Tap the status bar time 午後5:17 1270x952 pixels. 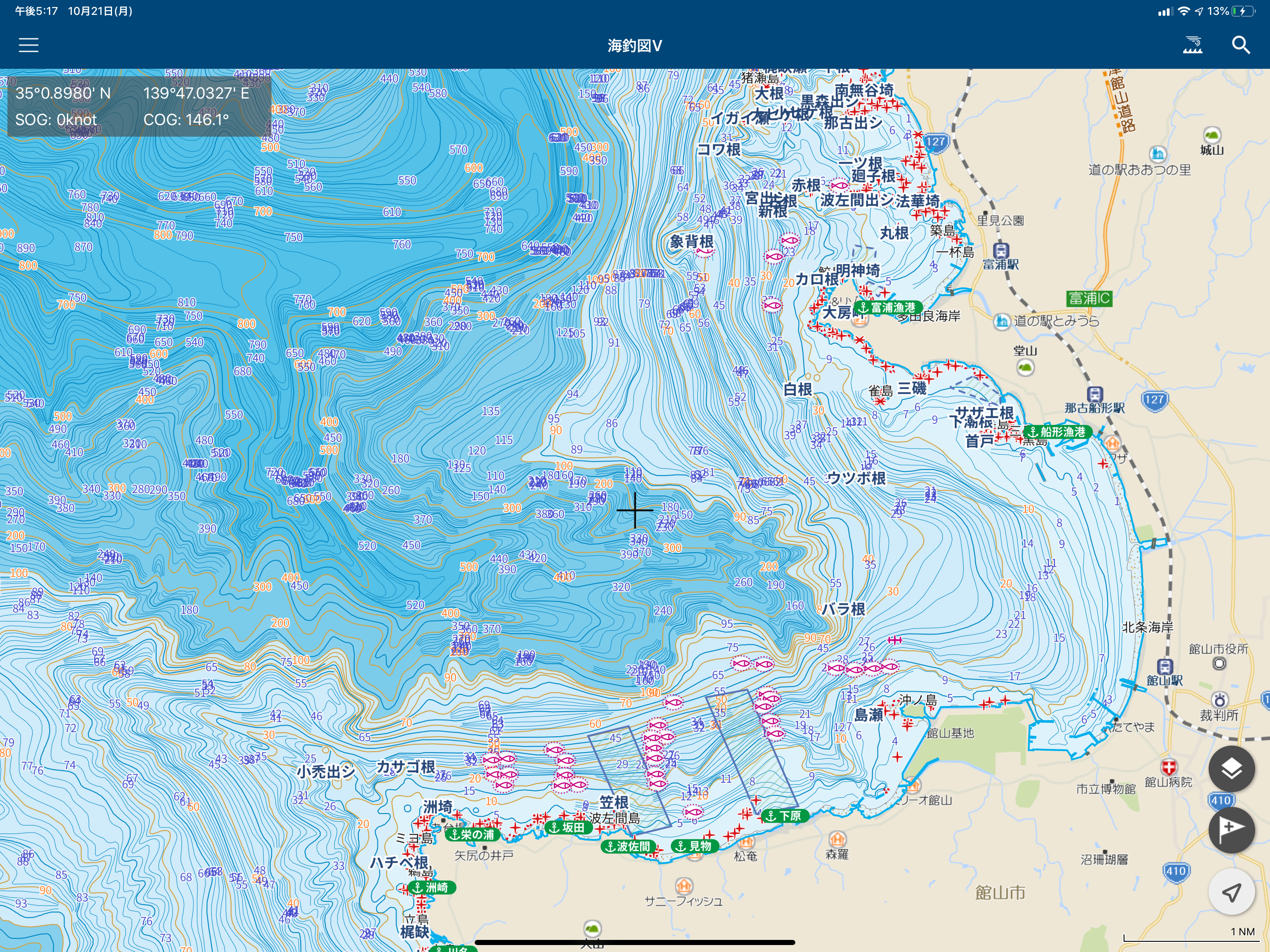pos(36,11)
